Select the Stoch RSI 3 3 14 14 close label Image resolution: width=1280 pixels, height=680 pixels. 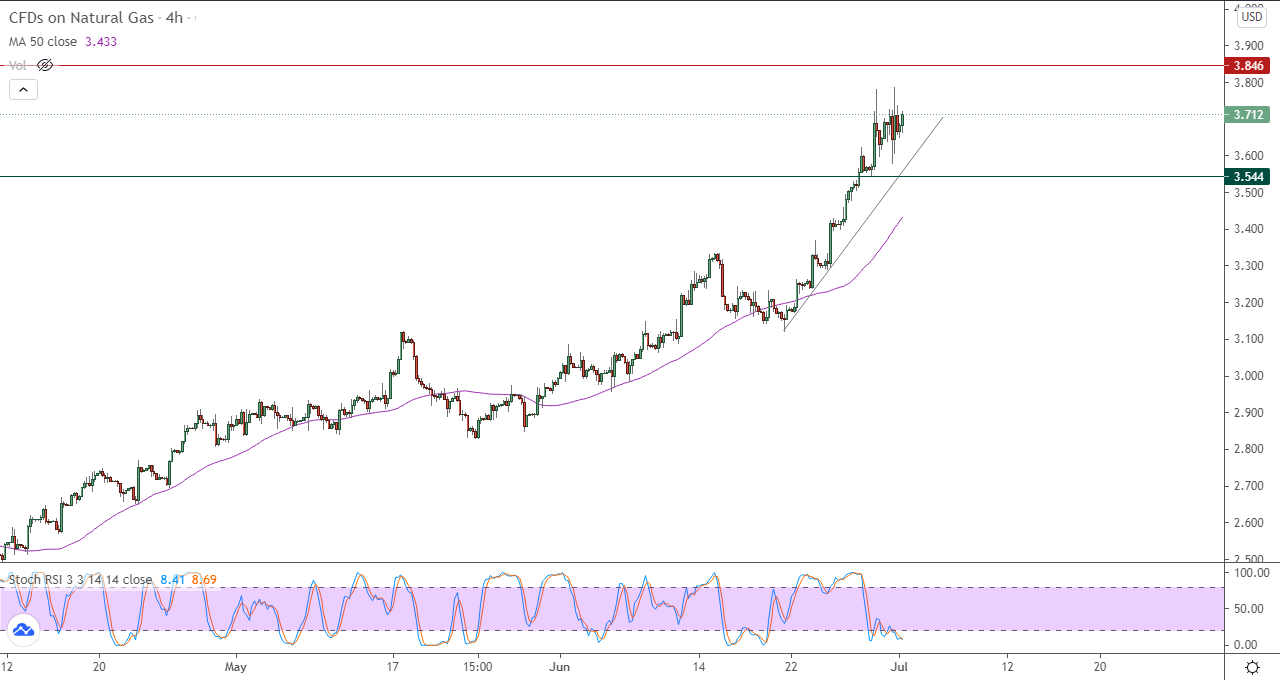81,579
